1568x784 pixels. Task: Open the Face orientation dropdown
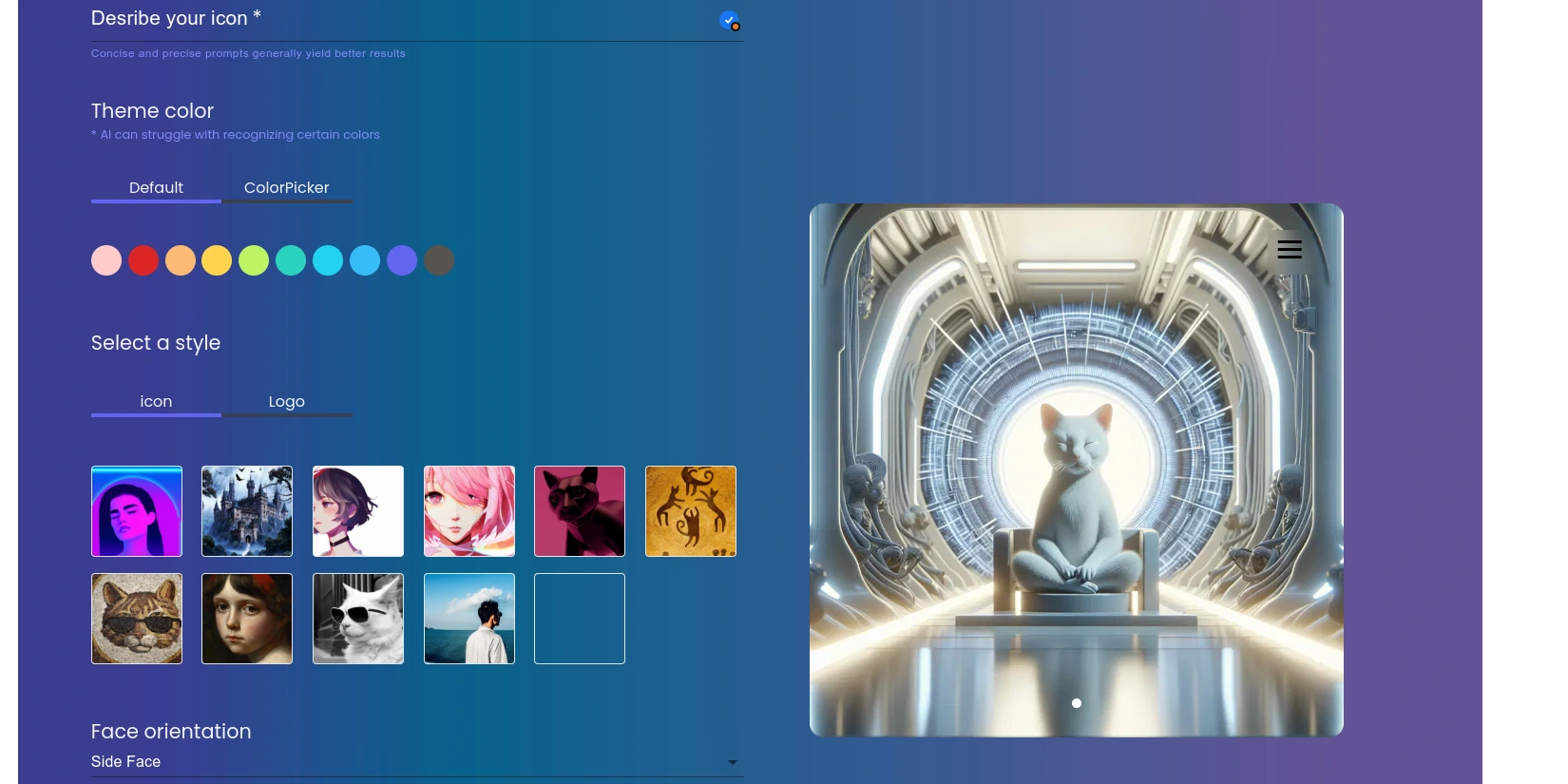(x=417, y=762)
